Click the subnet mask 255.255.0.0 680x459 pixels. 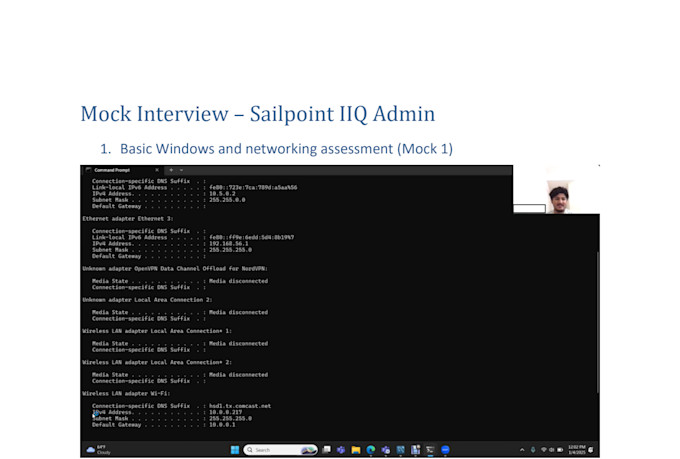[227, 200]
